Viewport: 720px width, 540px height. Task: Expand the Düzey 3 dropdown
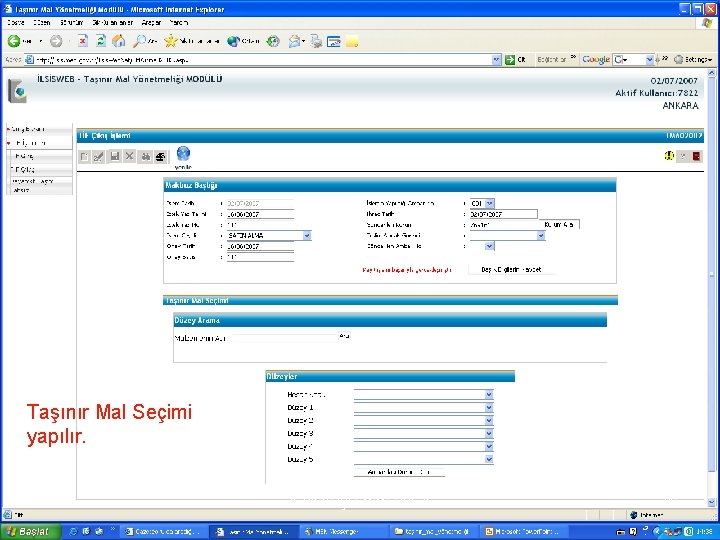tap(489, 433)
